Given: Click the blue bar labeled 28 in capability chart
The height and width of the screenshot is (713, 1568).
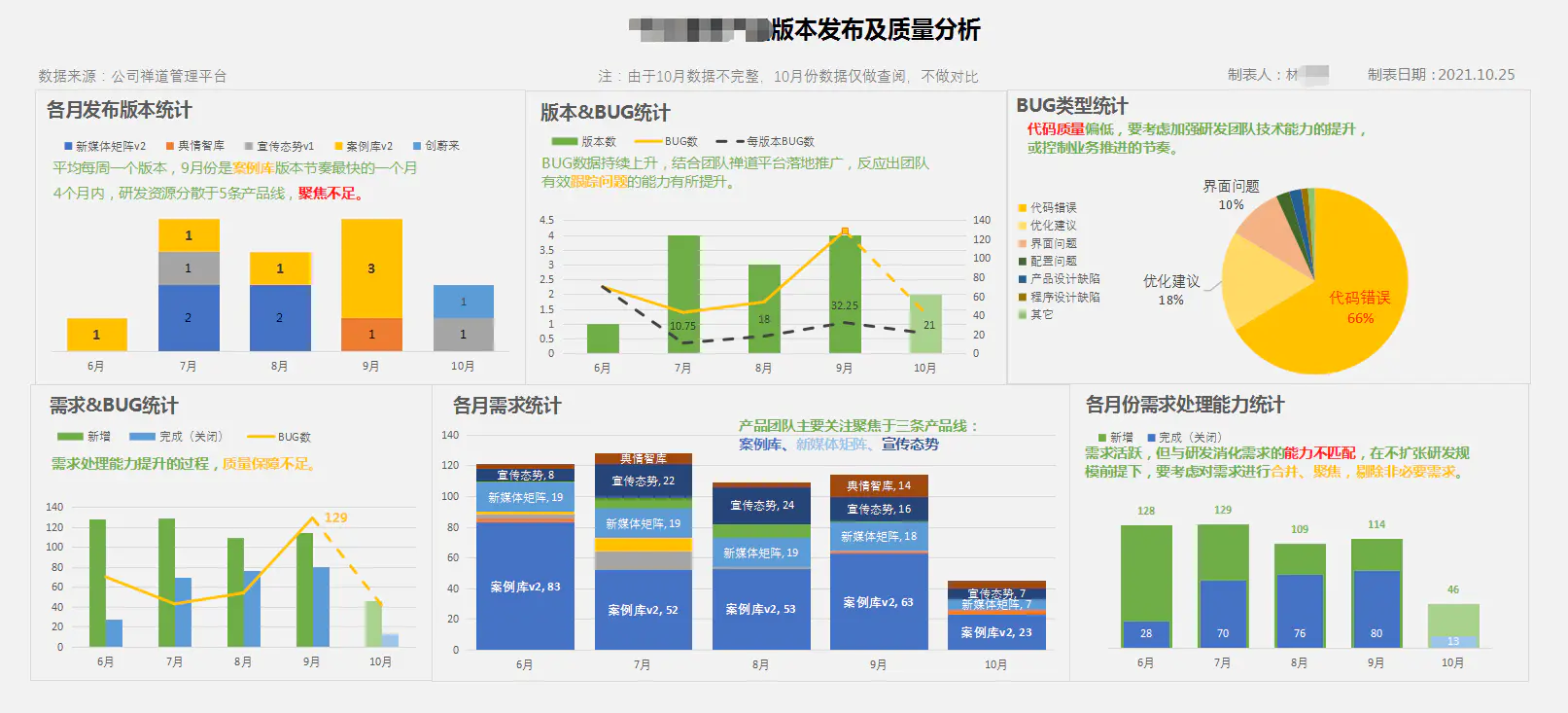Looking at the screenshot, I should [x=1146, y=634].
